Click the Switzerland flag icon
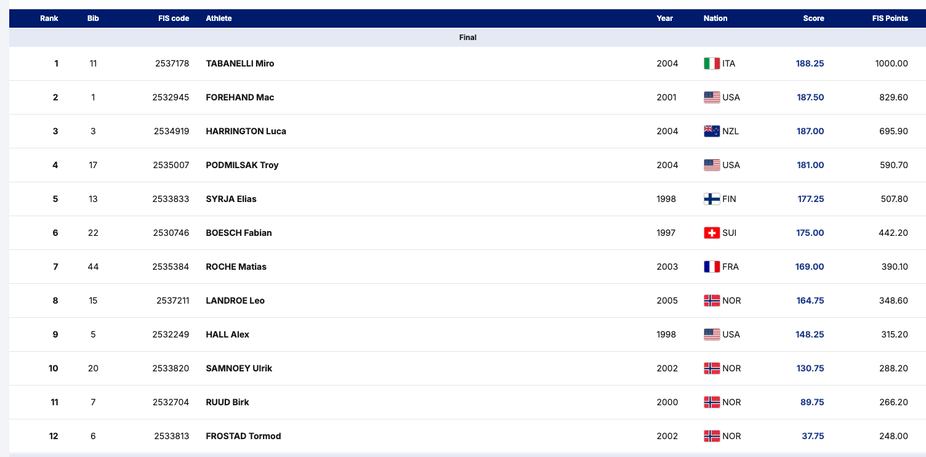Viewport: 926px width, 457px height. tap(712, 233)
